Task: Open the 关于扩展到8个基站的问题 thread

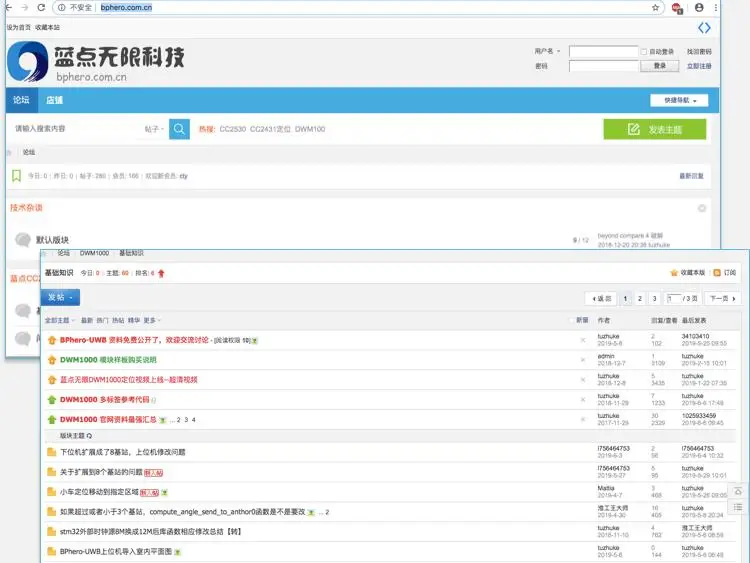Action: [101, 472]
